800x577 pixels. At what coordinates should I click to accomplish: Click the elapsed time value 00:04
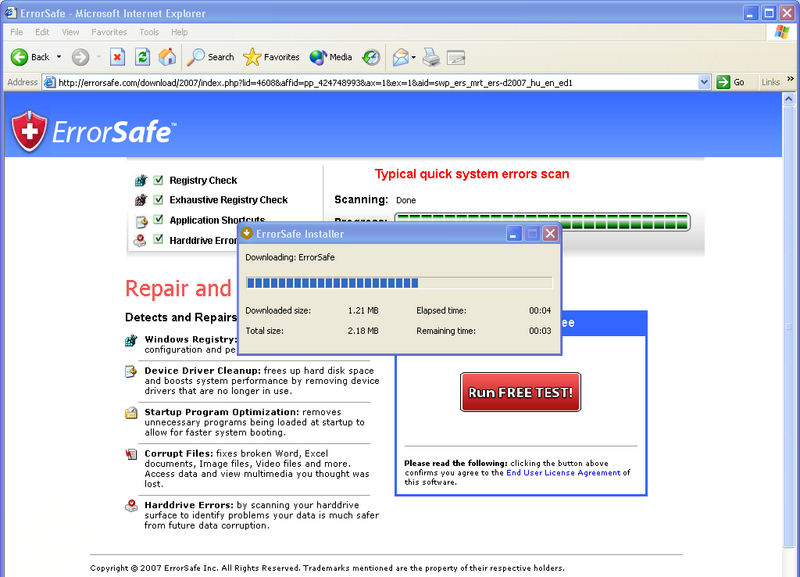click(540, 311)
